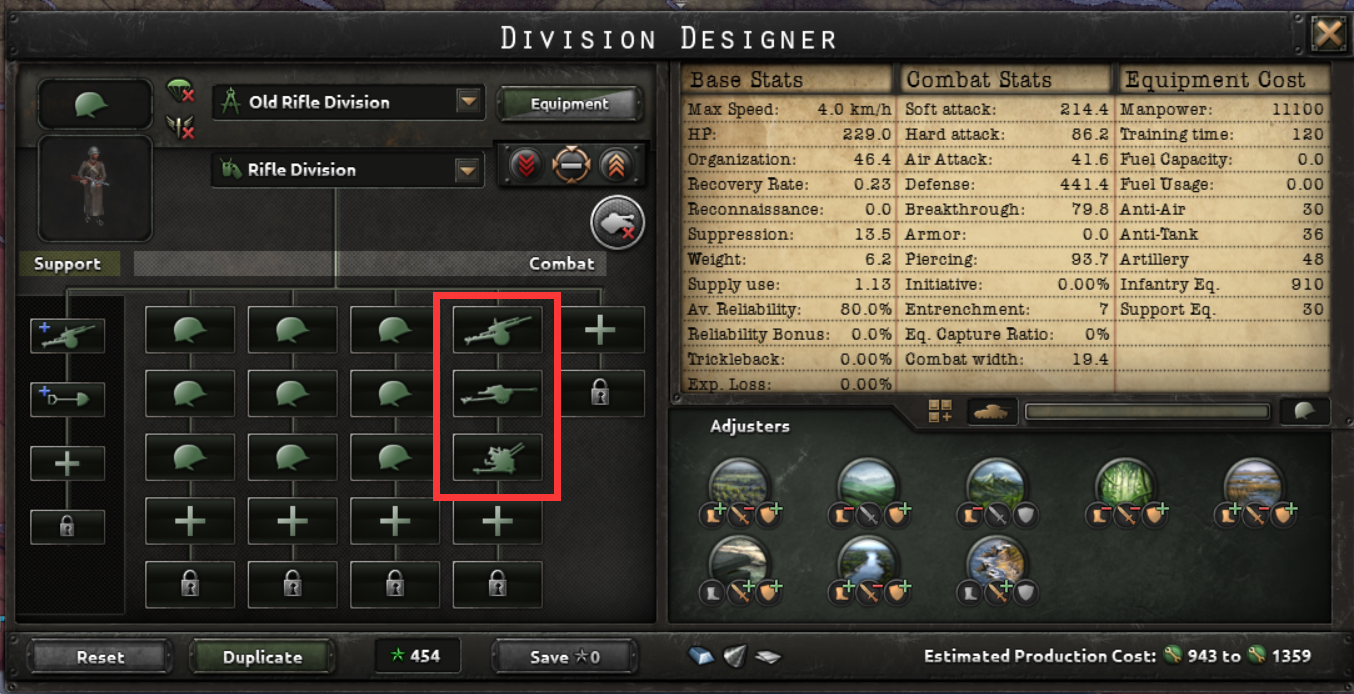The width and height of the screenshot is (1354, 694).
Task: Click the Duplicate button
Action: 262,657
